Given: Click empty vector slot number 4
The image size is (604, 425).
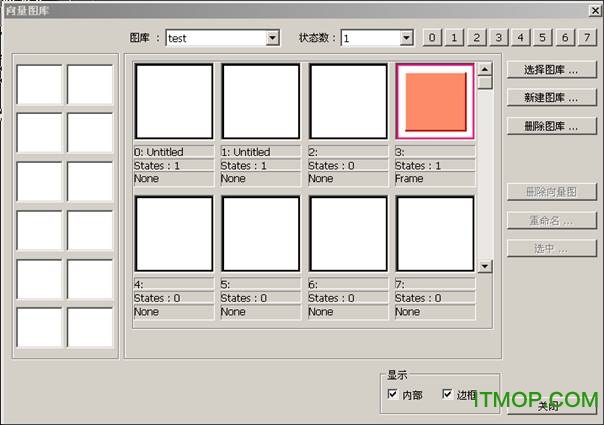Looking at the screenshot, I should [x=173, y=233].
